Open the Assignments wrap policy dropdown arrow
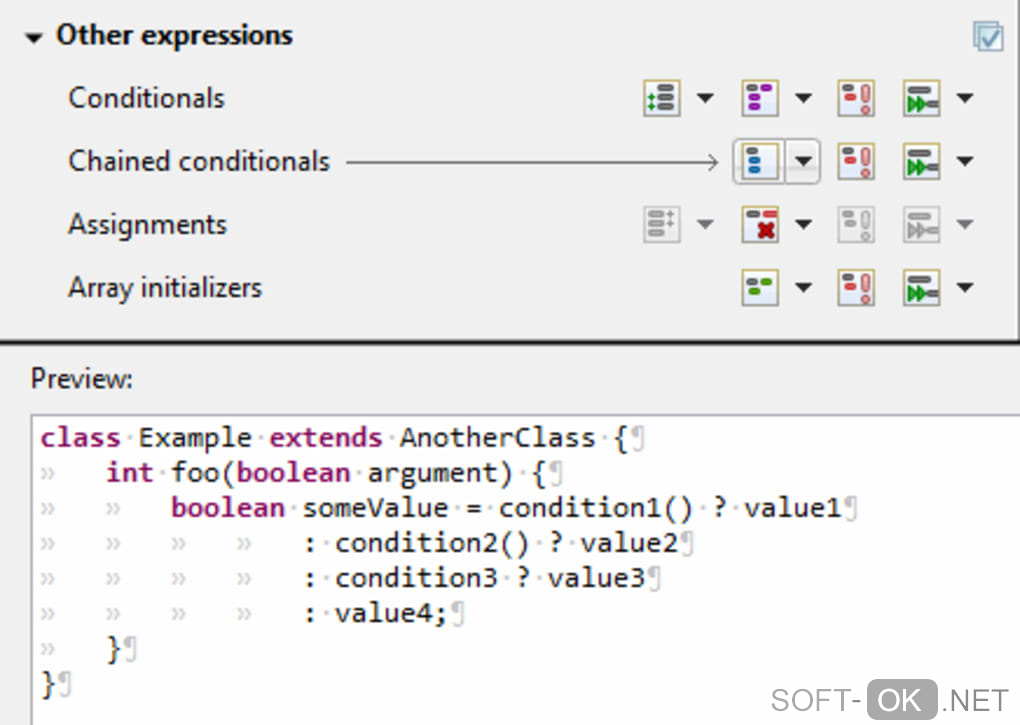This screenshot has width=1020, height=725. click(804, 224)
